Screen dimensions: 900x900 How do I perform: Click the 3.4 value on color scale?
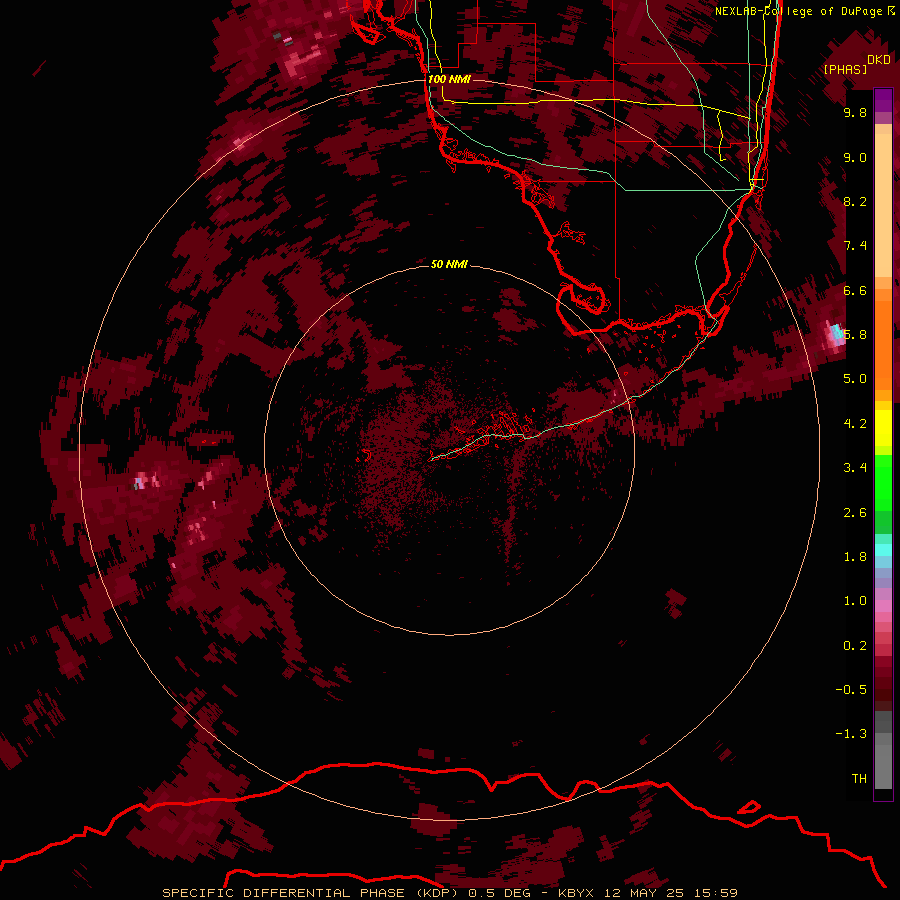coord(855,468)
